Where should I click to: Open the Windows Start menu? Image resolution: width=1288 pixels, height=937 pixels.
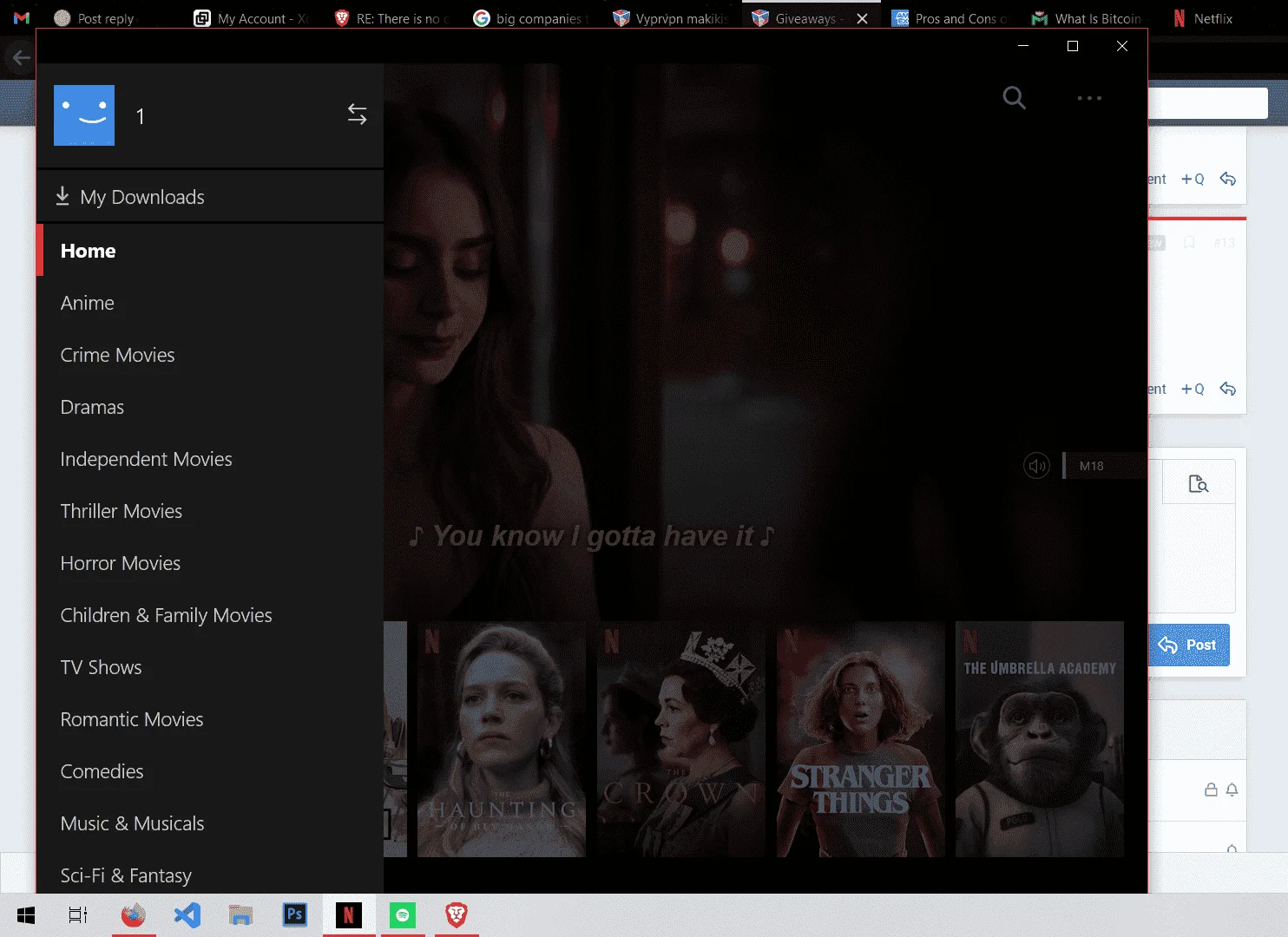click(x=26, y=915)
